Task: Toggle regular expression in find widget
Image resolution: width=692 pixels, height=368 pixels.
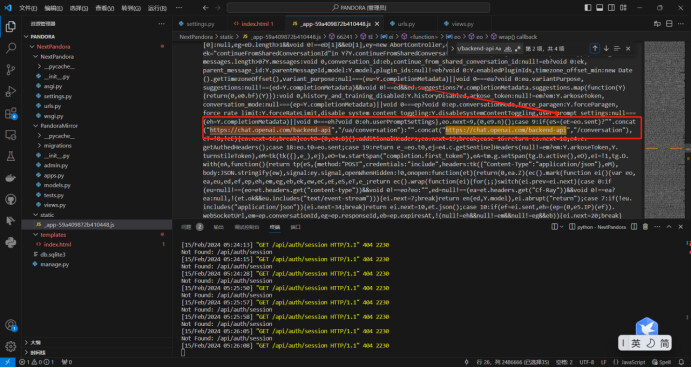Action: (517, 49)
